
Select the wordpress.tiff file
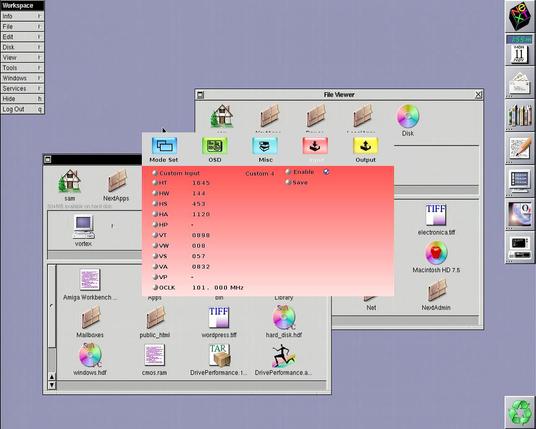[x=219, y=317]
